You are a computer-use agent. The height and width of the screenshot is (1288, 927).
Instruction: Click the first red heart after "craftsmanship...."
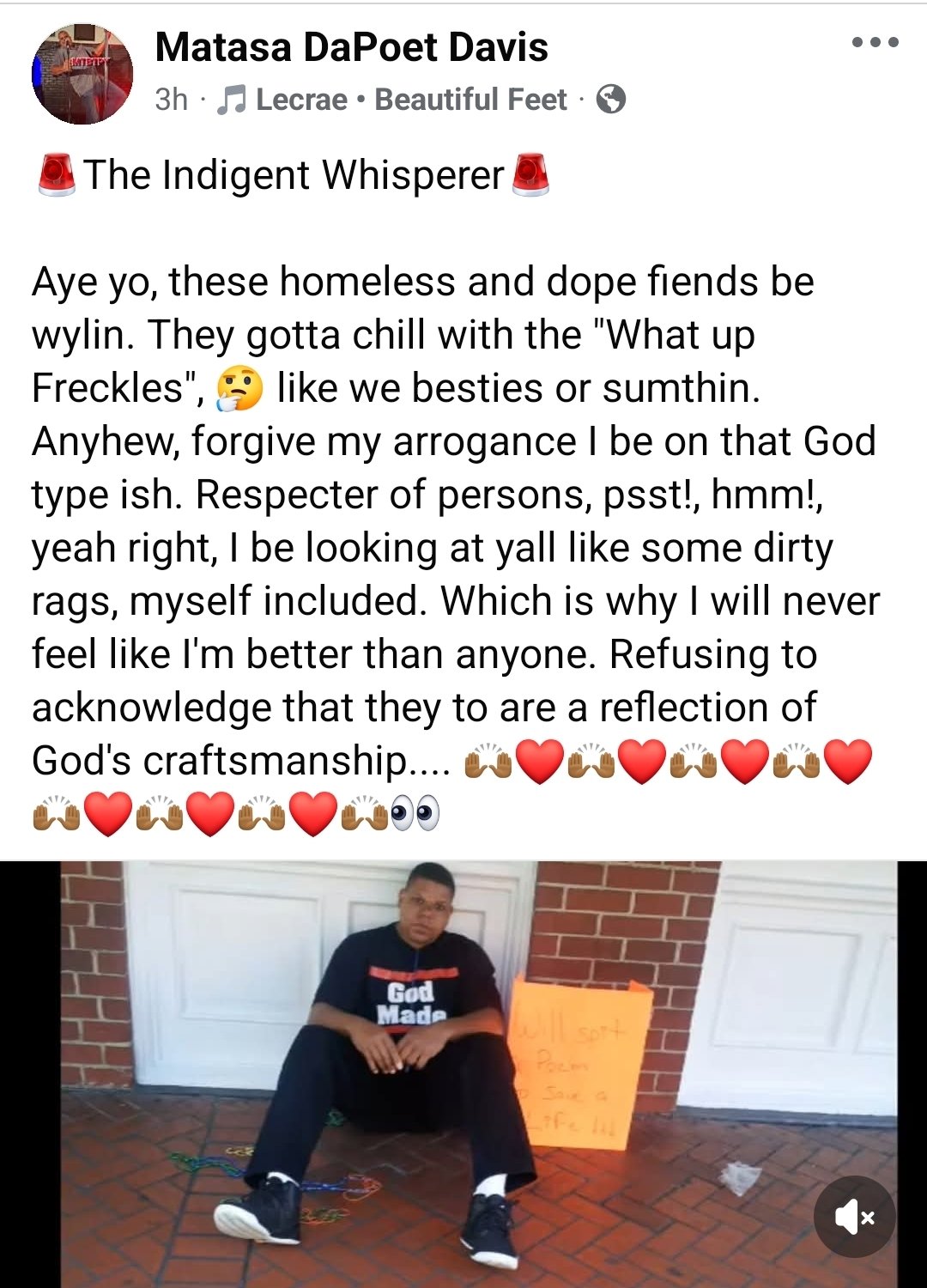tap(540, 762)
